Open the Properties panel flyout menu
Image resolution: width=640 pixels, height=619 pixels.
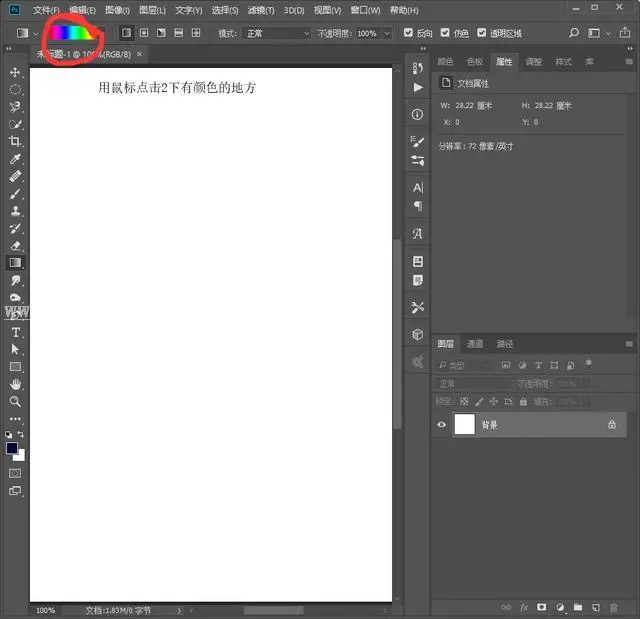point(629,62)
